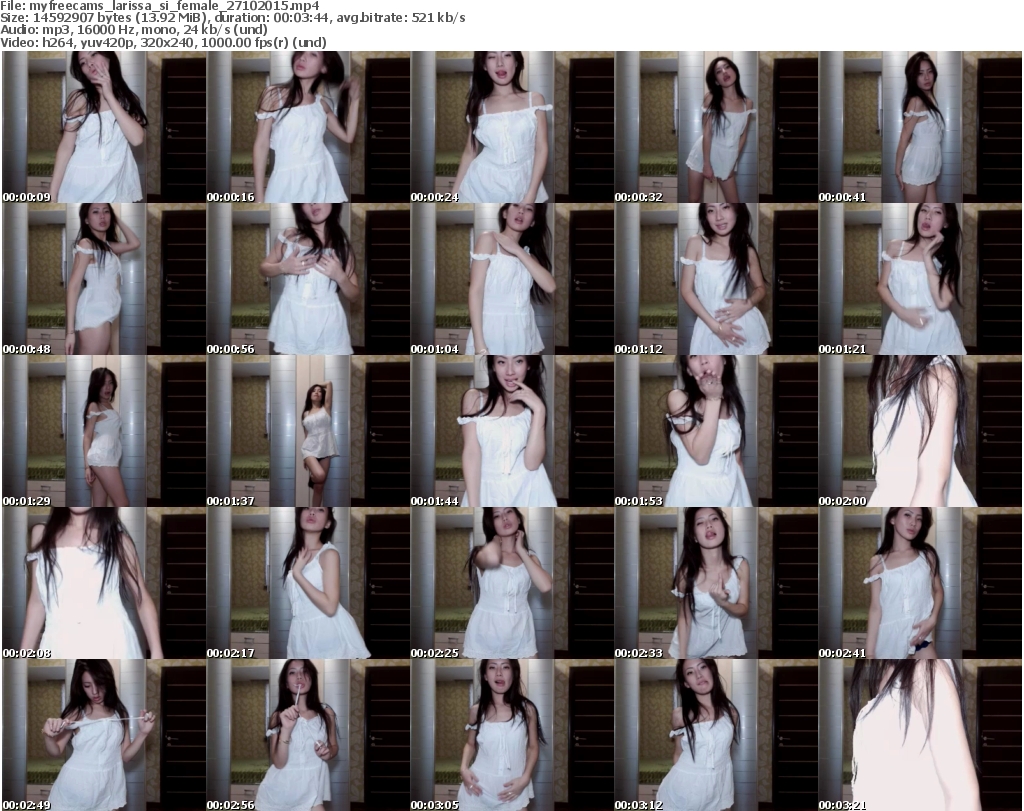This screenshot has height=811, width=1024.
Task: Select the 00:02:41 preview thumbnail
Action: coord(920,583)
